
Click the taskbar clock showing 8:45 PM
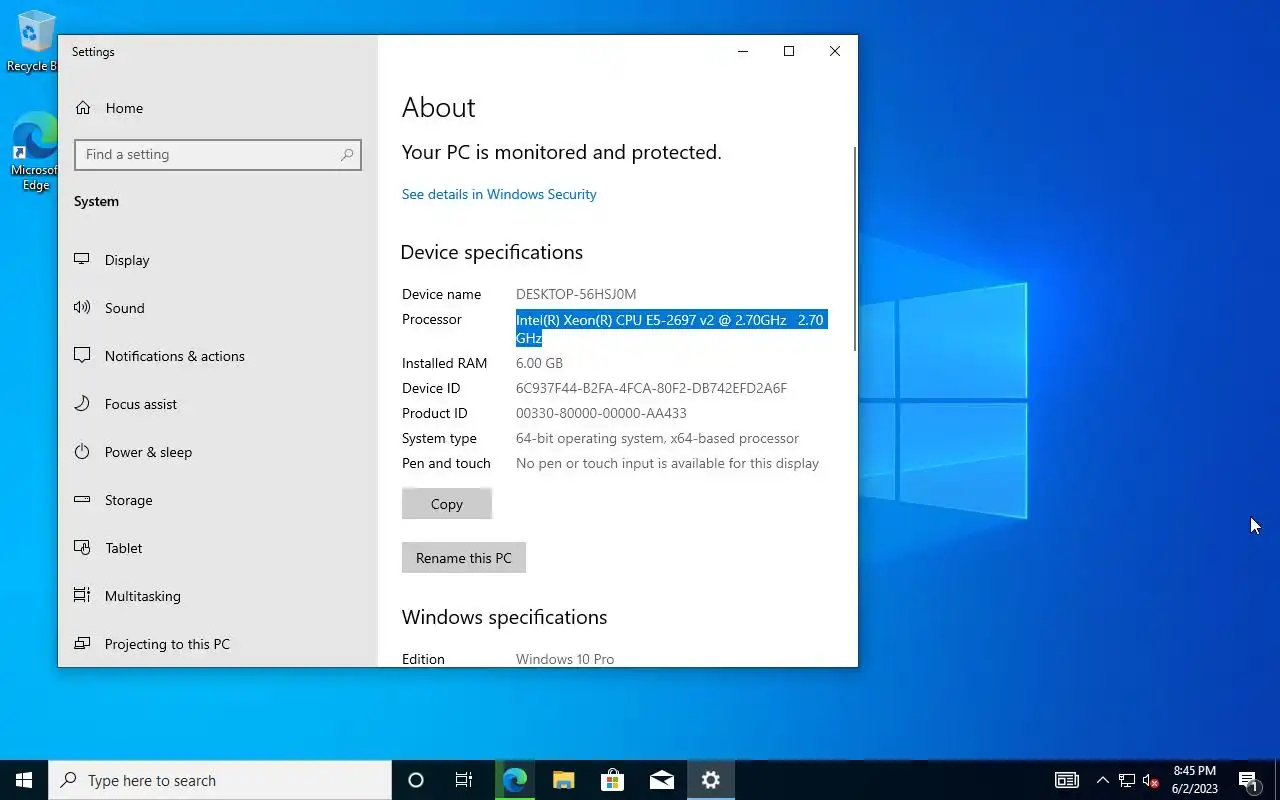[x=1194, y=780]
